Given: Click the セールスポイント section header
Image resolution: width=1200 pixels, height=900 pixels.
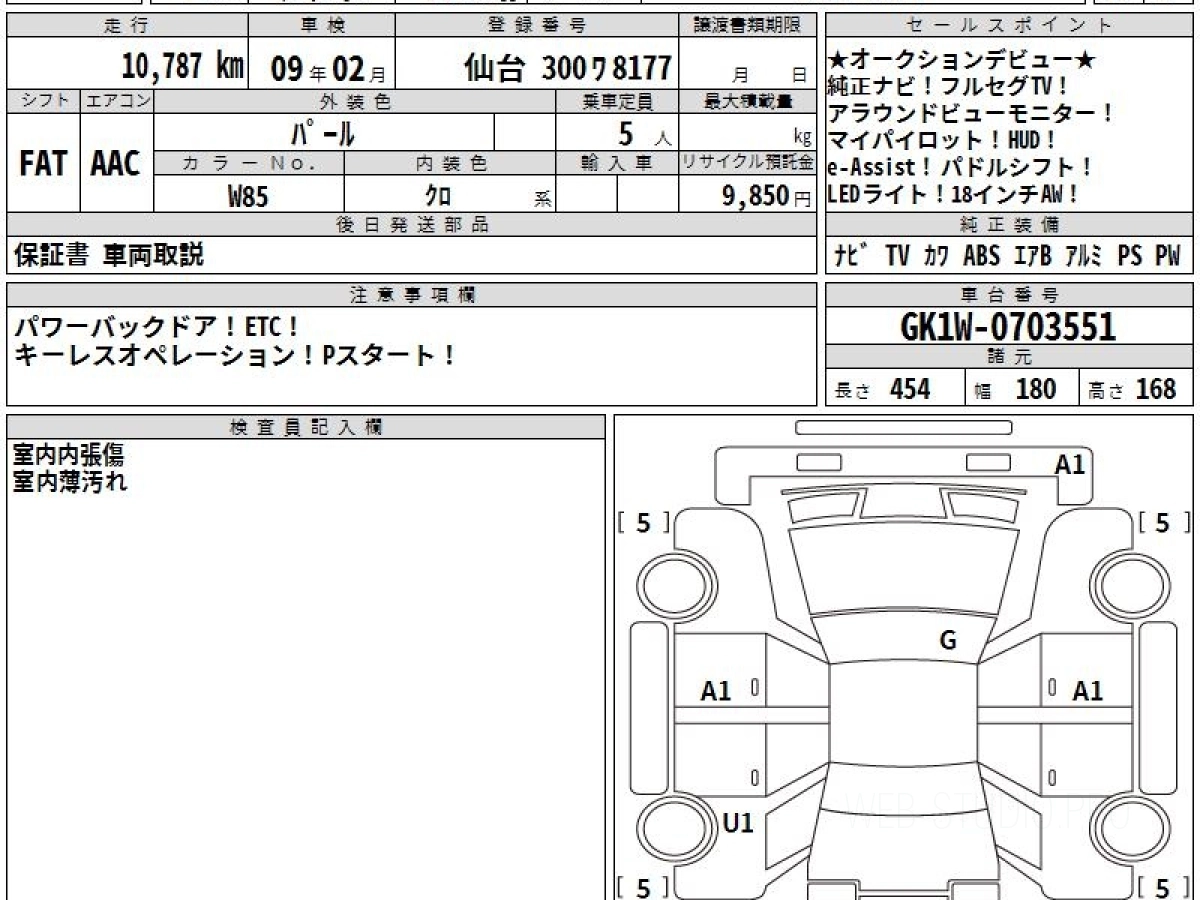Looking at the screenshot, I should point(1009,26).
